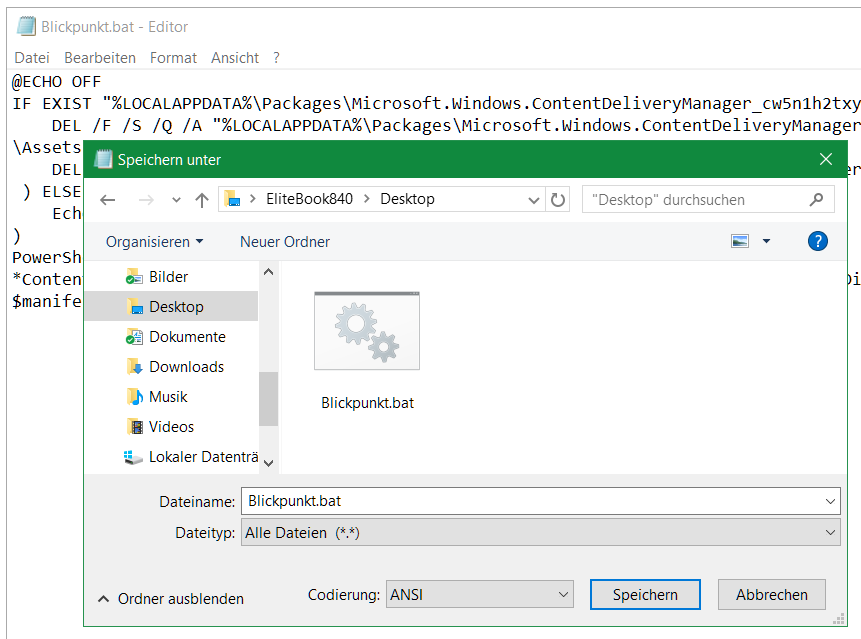Click the Back arrow in save dialog

(108, 200)
